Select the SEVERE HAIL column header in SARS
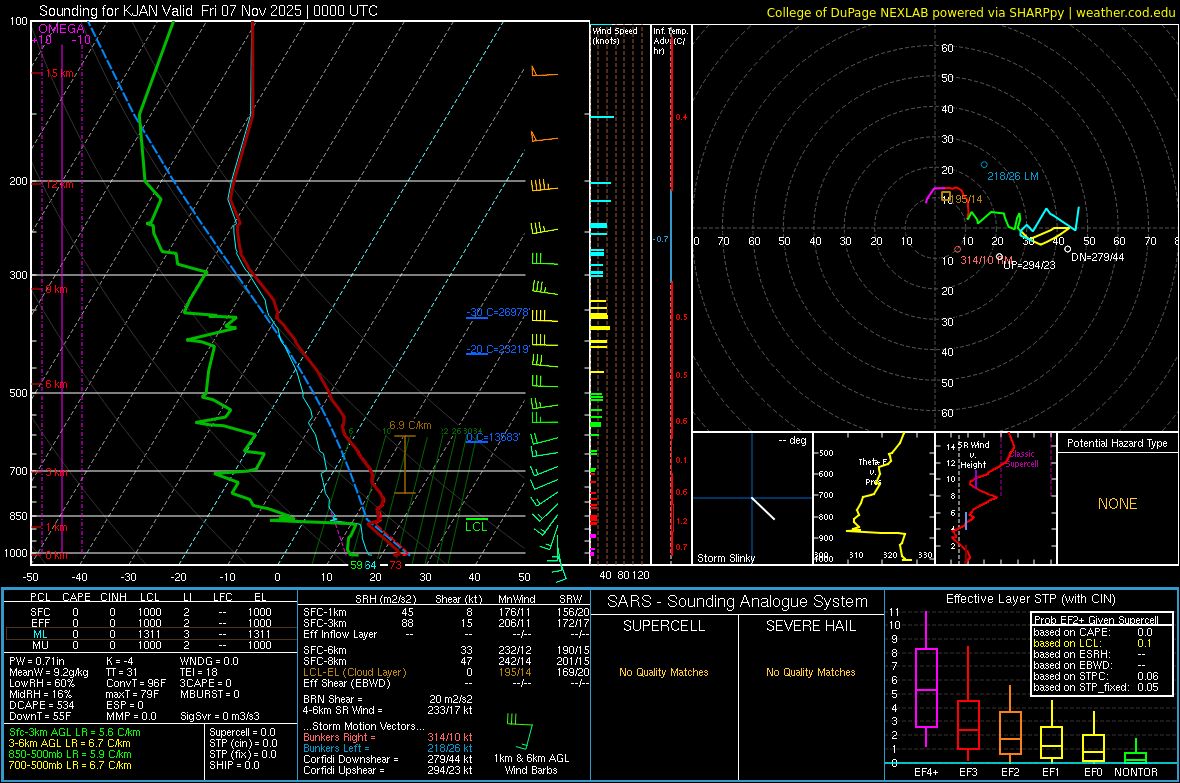Screen dimensions: 1180x783 (810, 626)
